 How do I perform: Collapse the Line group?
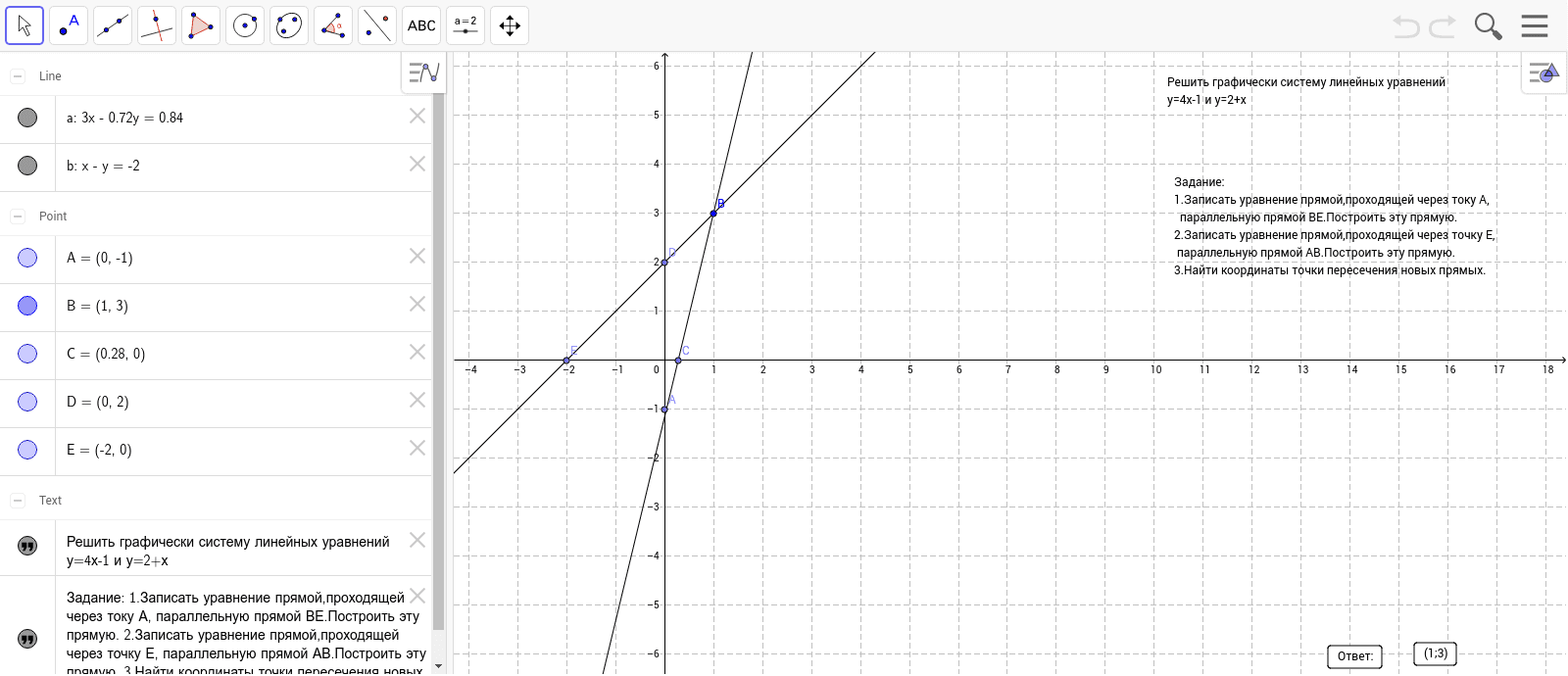coord(18,75)
